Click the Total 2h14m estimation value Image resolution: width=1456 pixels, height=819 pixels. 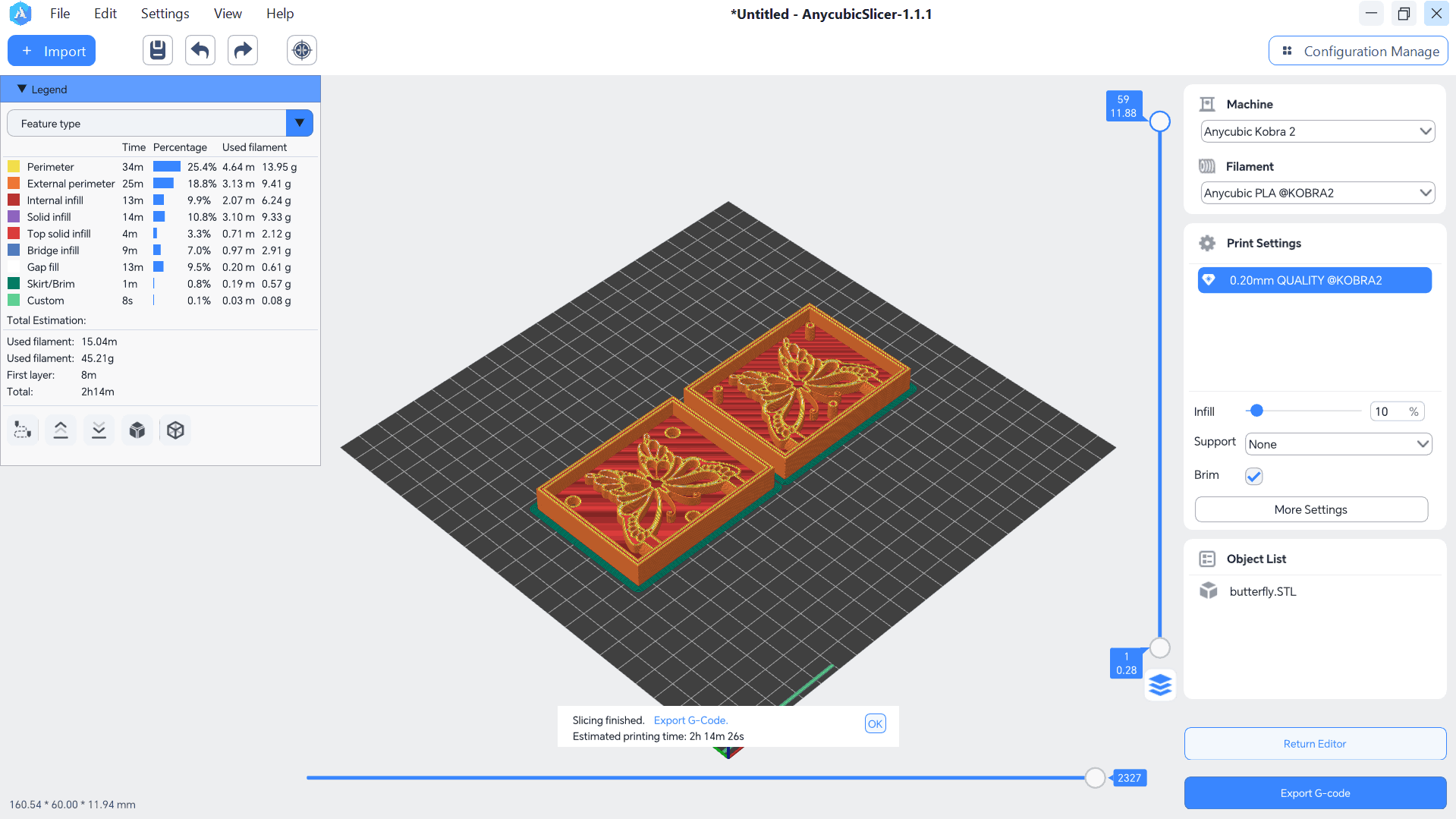(98, 392)
